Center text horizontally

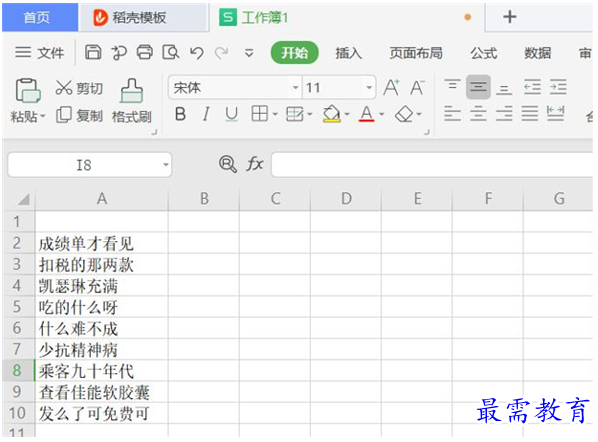coord(478,114)
